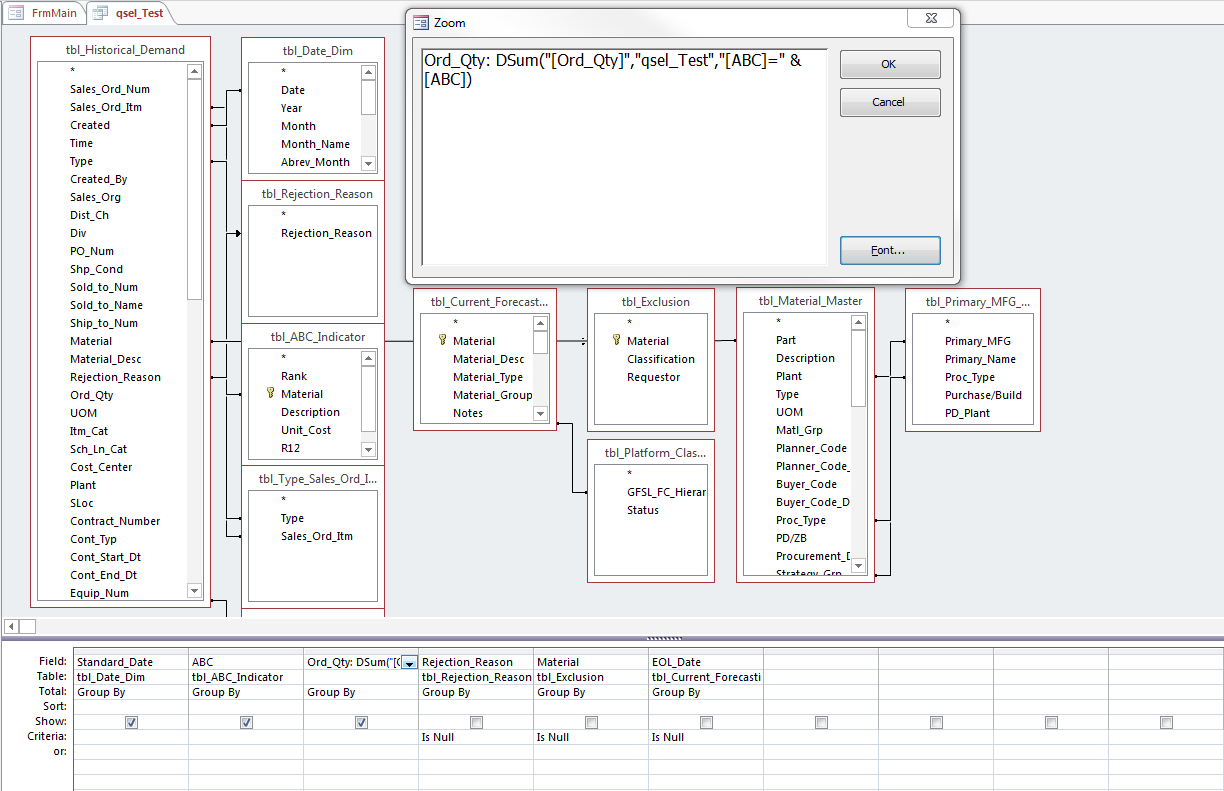Select Material_Type in tbl_Current_Forecast
1224x791 pixels.
pyautogui.click(x=488, y=377)
